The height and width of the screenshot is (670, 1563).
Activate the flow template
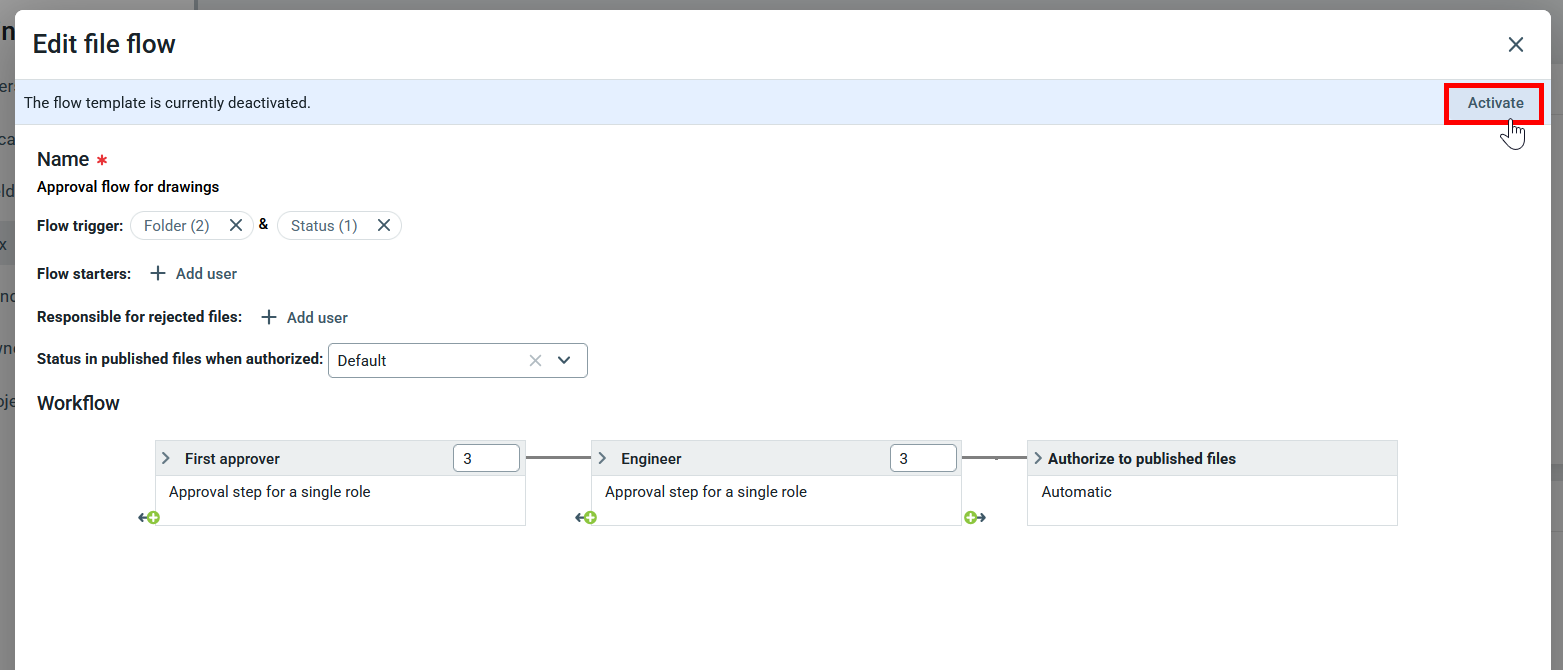(1494, 104)
